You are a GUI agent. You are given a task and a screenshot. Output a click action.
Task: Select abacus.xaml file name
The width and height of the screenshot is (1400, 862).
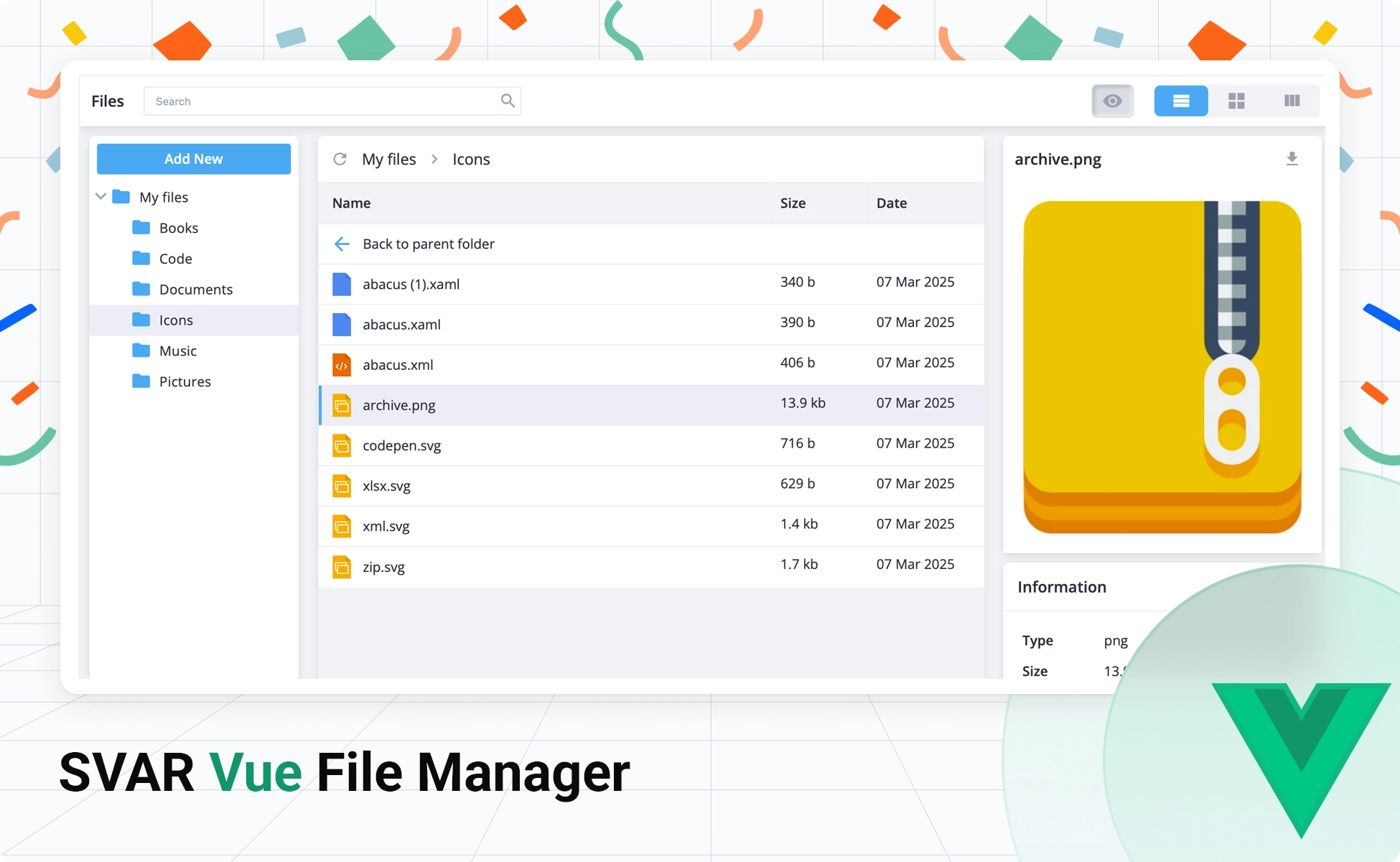401,325
